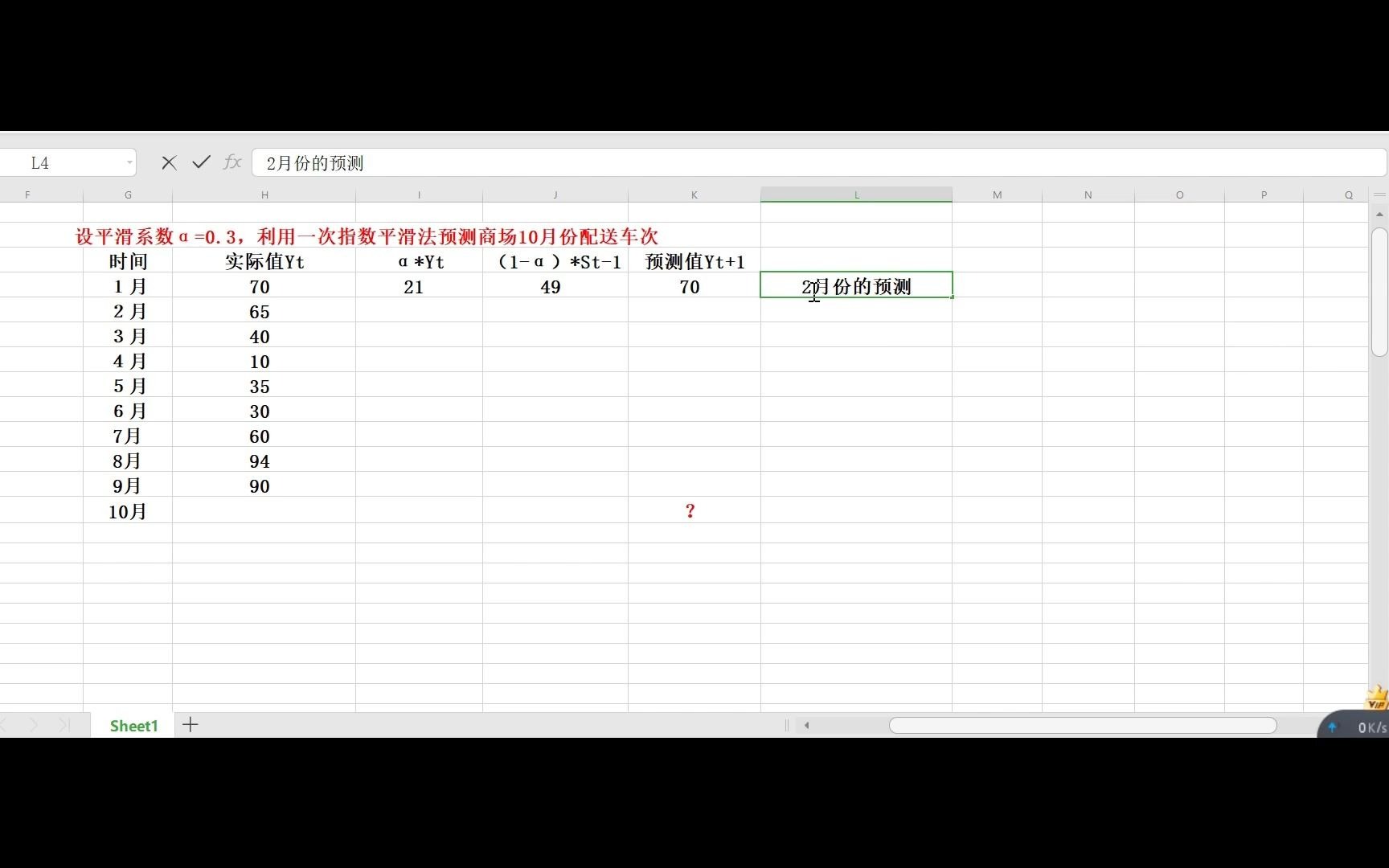Select the cell '3月'
The height and width of the screenshot is (868, 1389).
point(128,336)
